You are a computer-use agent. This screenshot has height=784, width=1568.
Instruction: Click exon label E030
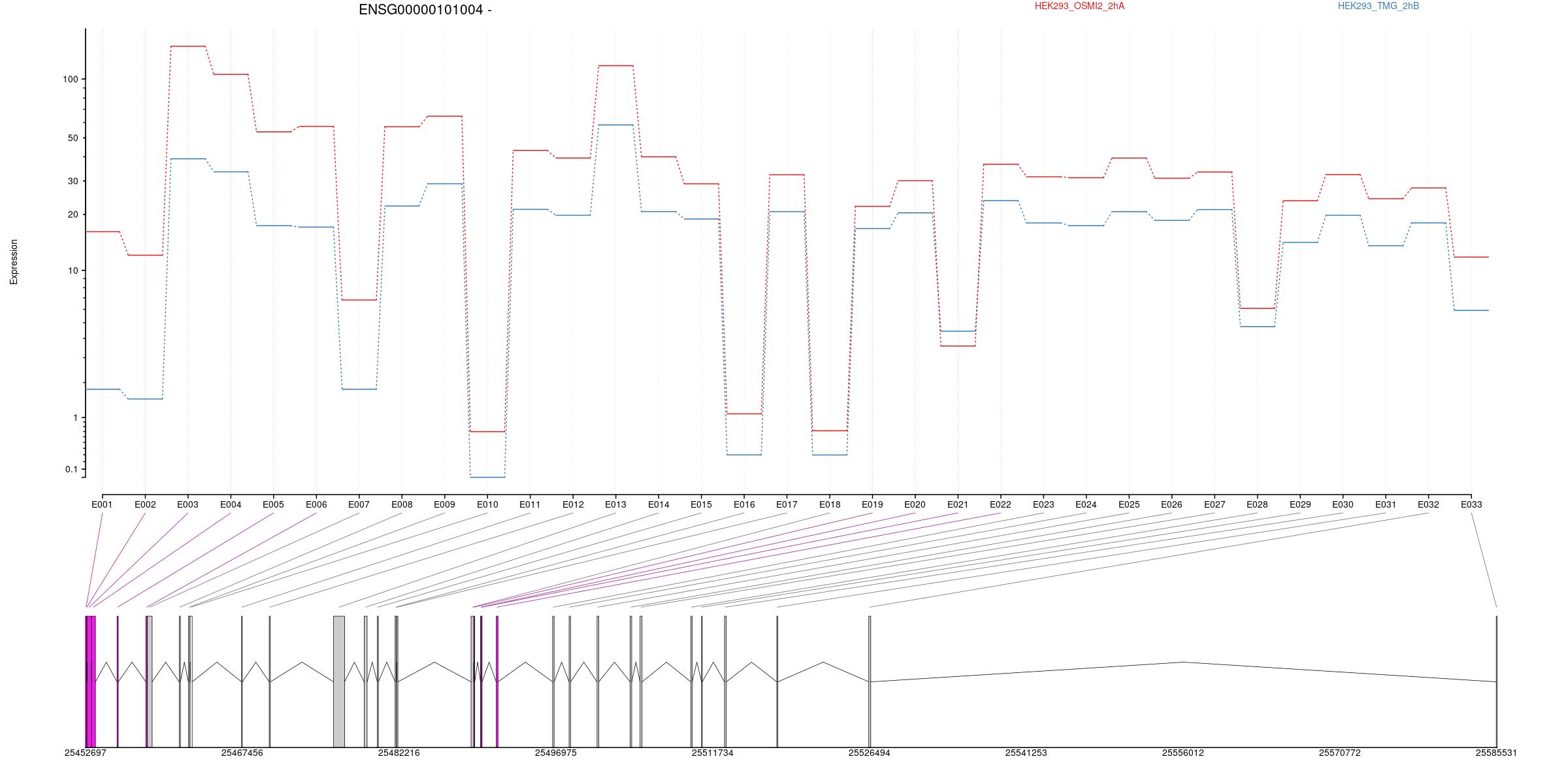pyautogui.click(x=1343, y=504)
